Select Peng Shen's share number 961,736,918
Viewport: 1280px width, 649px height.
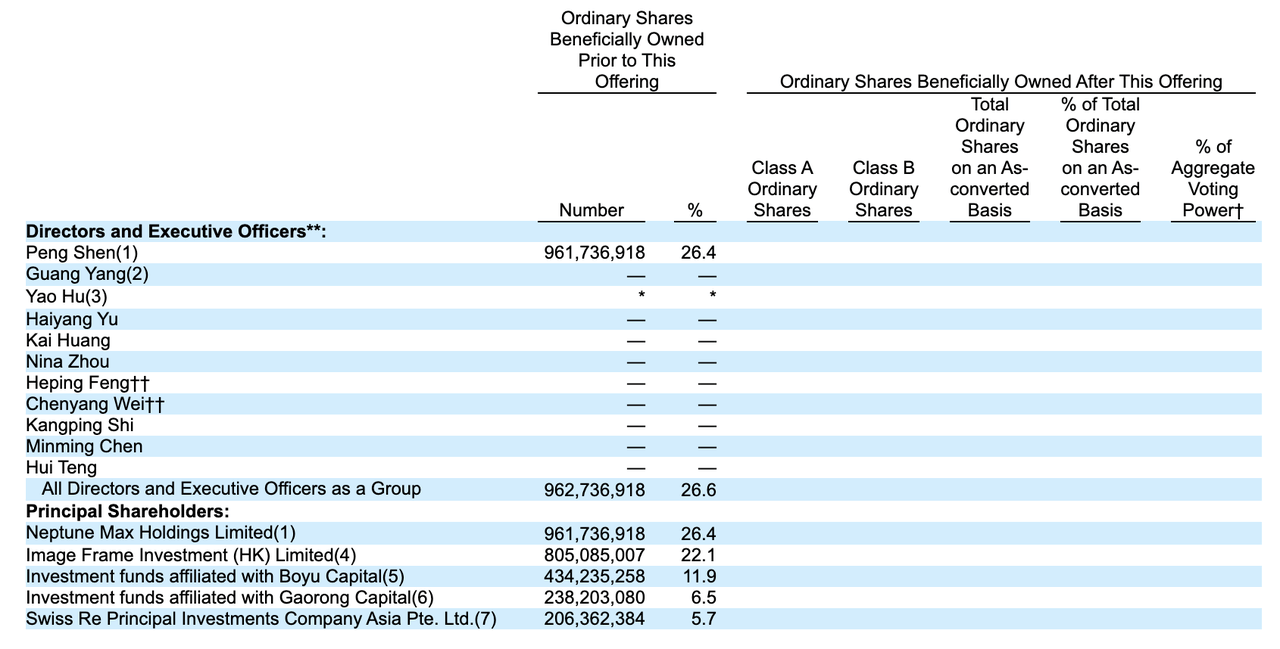click(x=594, y=253)
